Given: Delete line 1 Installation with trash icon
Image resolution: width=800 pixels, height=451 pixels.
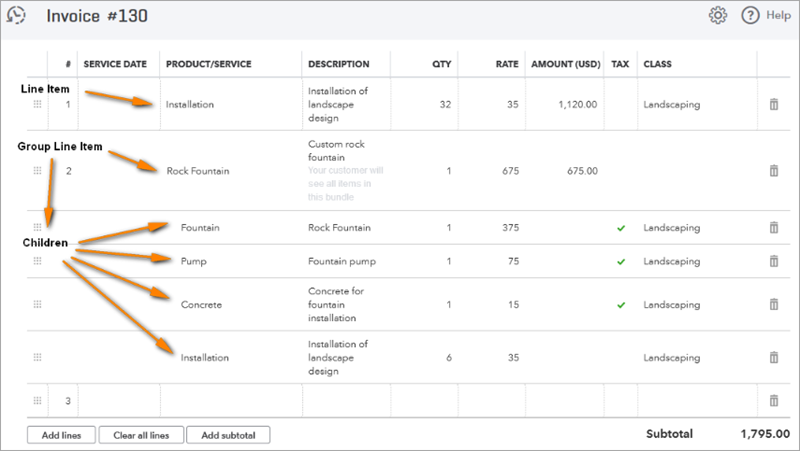Looking at the screenshot, I should 774,104.
